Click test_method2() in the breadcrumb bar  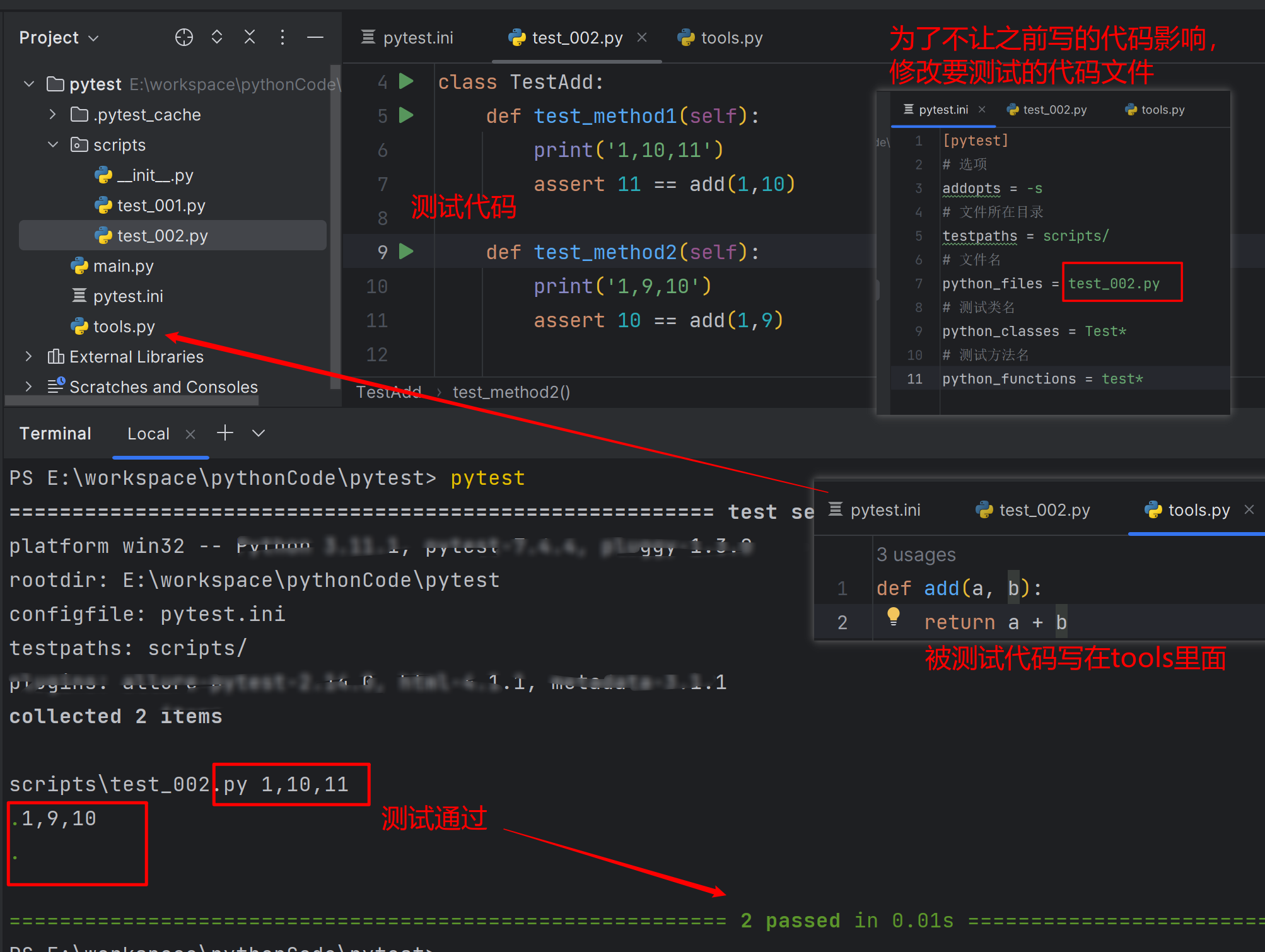511,392
